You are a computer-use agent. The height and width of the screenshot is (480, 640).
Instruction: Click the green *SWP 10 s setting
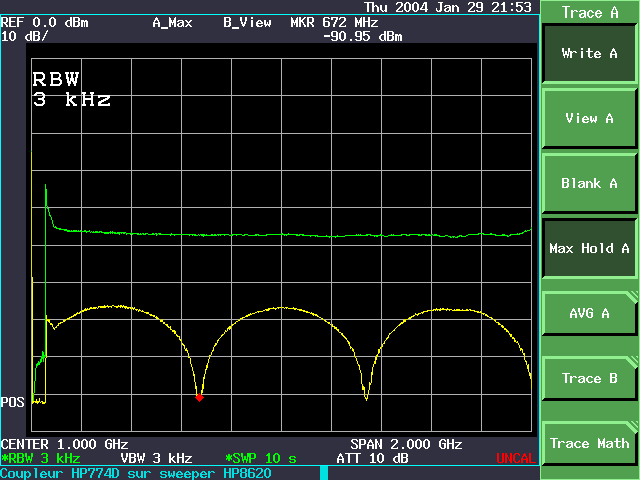(x=261, y=458)
